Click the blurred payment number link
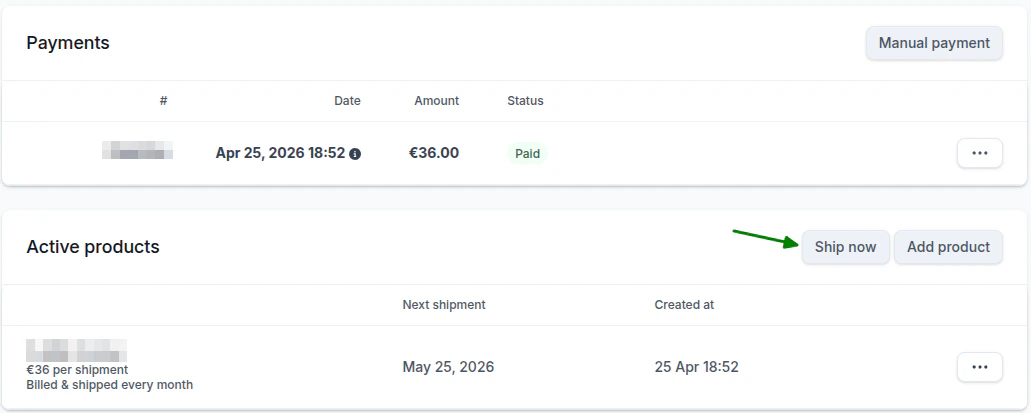 coord(137,150)
